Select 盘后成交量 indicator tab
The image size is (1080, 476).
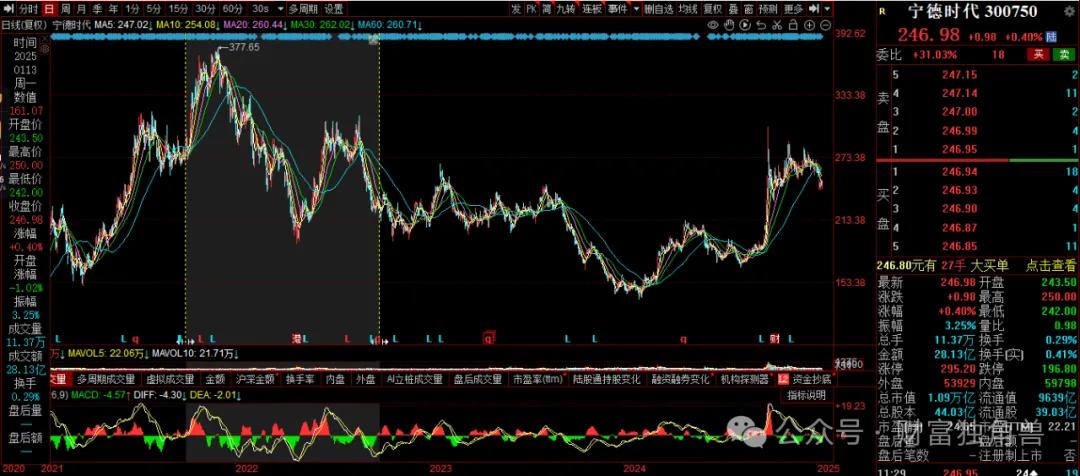478,380
